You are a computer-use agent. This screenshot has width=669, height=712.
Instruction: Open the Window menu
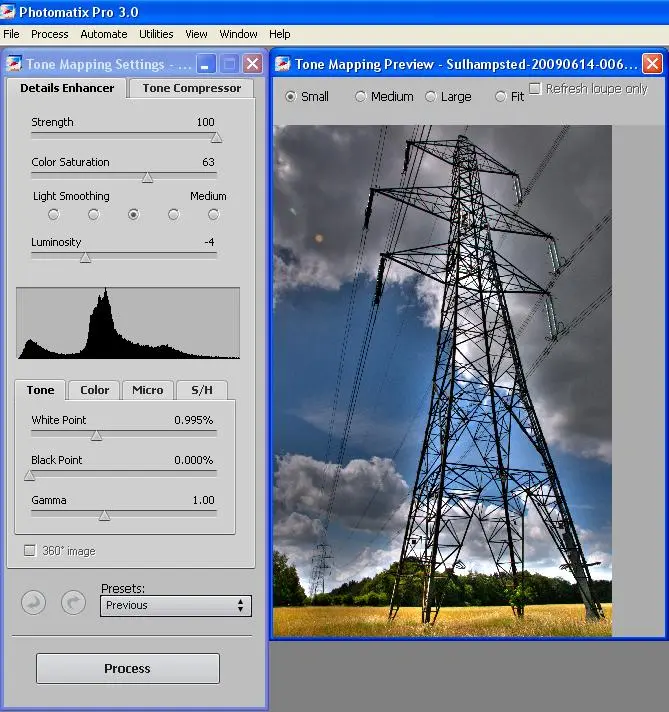(238, 34)
